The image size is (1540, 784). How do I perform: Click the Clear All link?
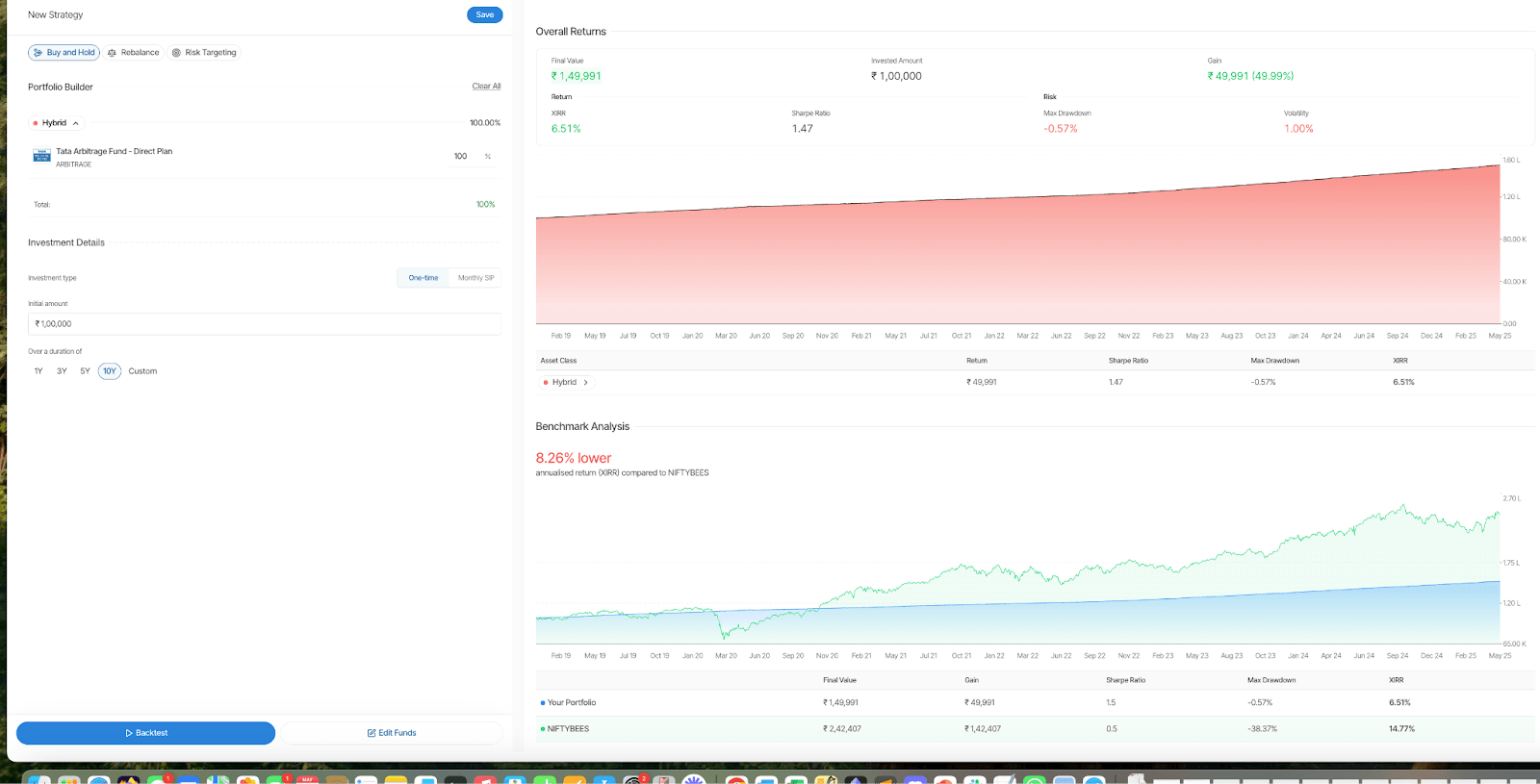click(x=486, y=87)
